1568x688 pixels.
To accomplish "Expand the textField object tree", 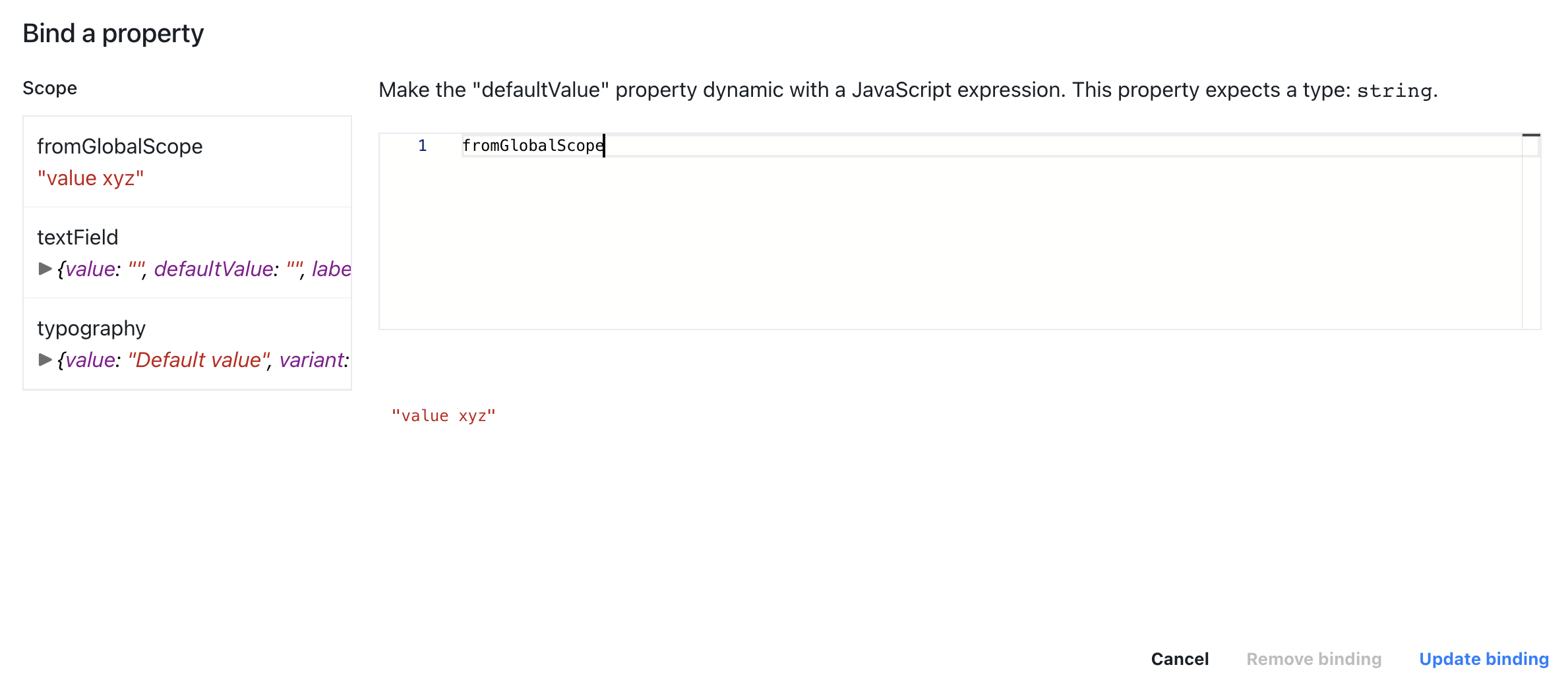I will [45, 269].
